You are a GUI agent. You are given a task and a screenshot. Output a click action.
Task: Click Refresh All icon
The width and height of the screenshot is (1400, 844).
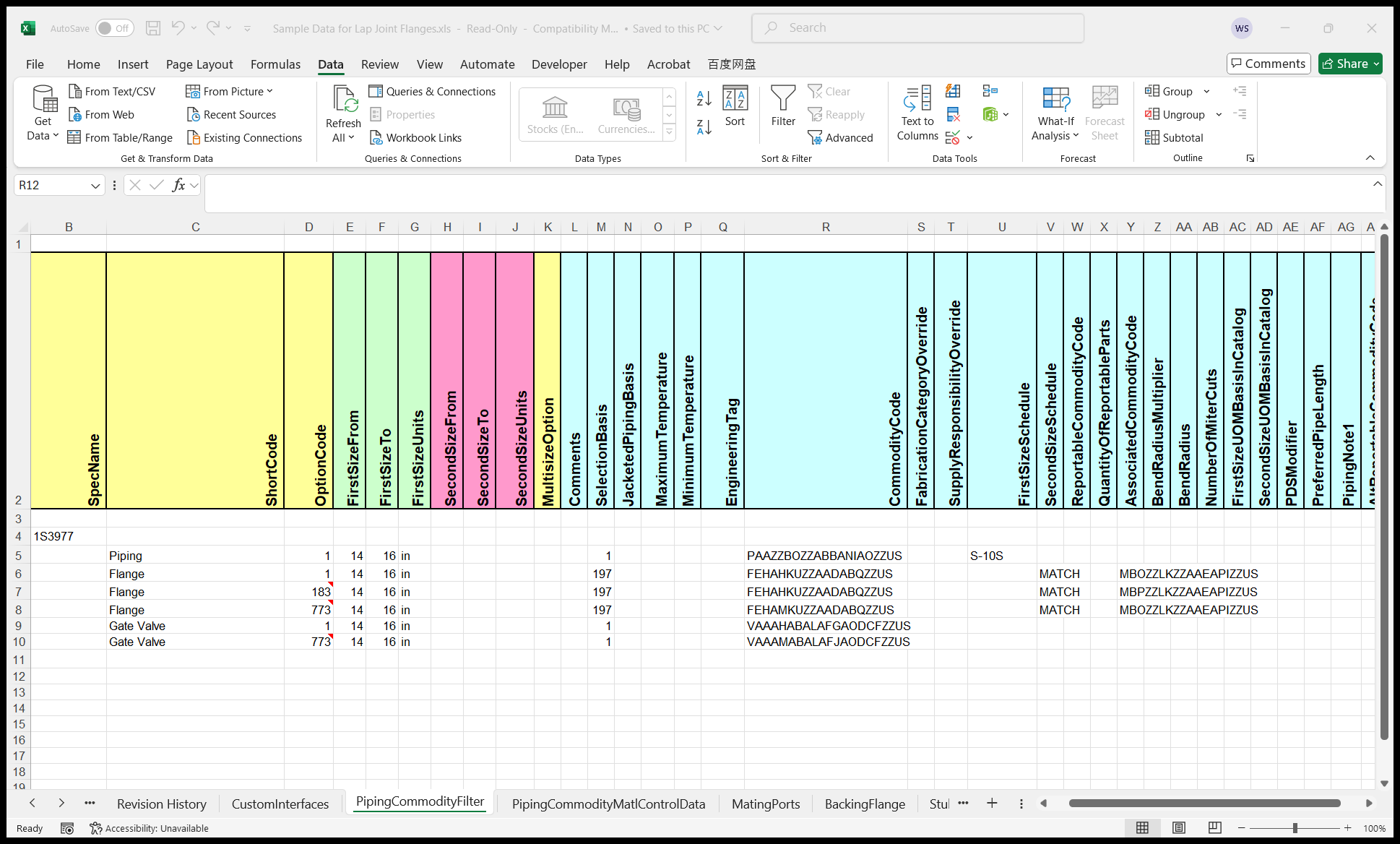(345, 99)
